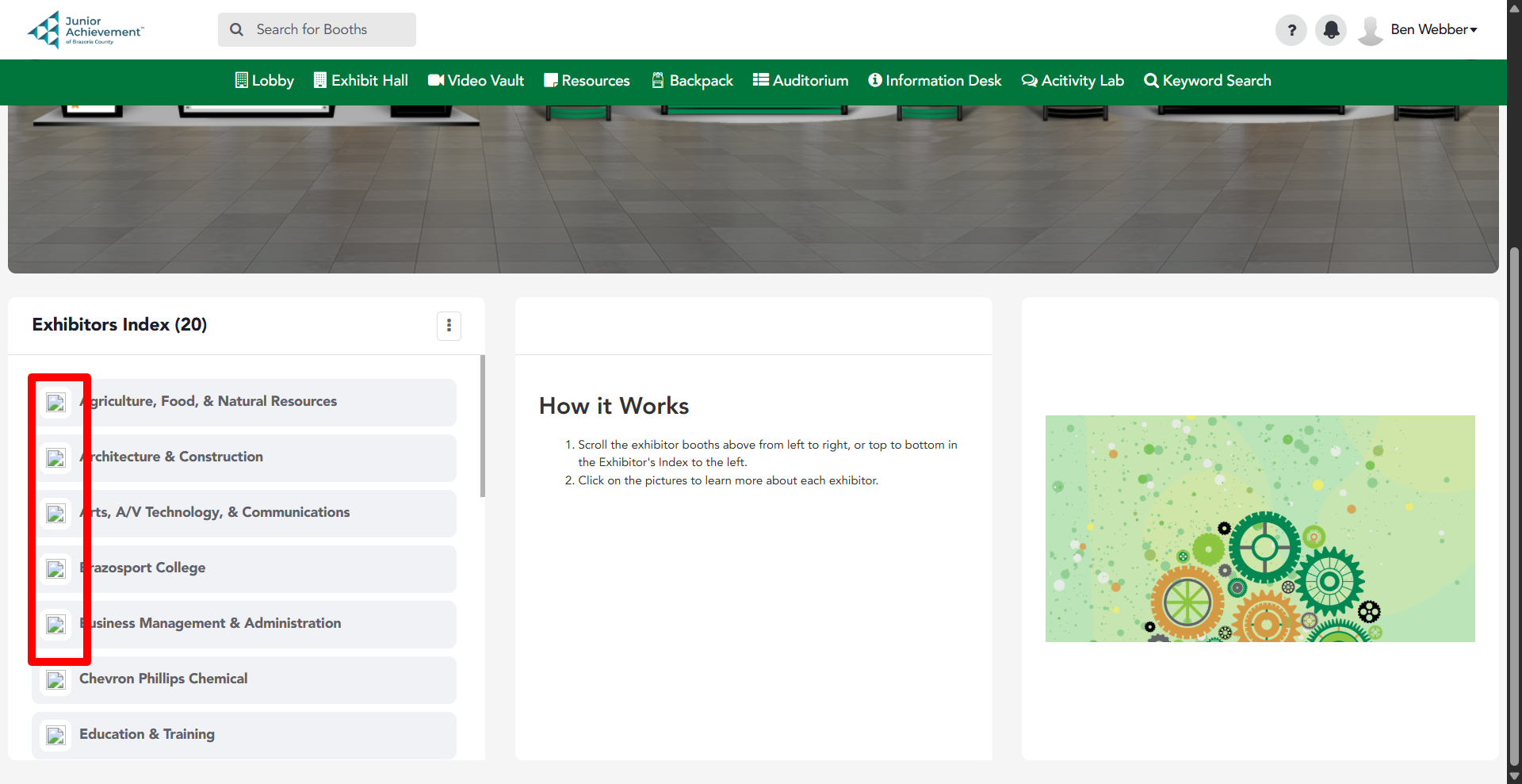Open Exhibitors Index three-dot options menu

pyautogui.click(x=449, y=325)
